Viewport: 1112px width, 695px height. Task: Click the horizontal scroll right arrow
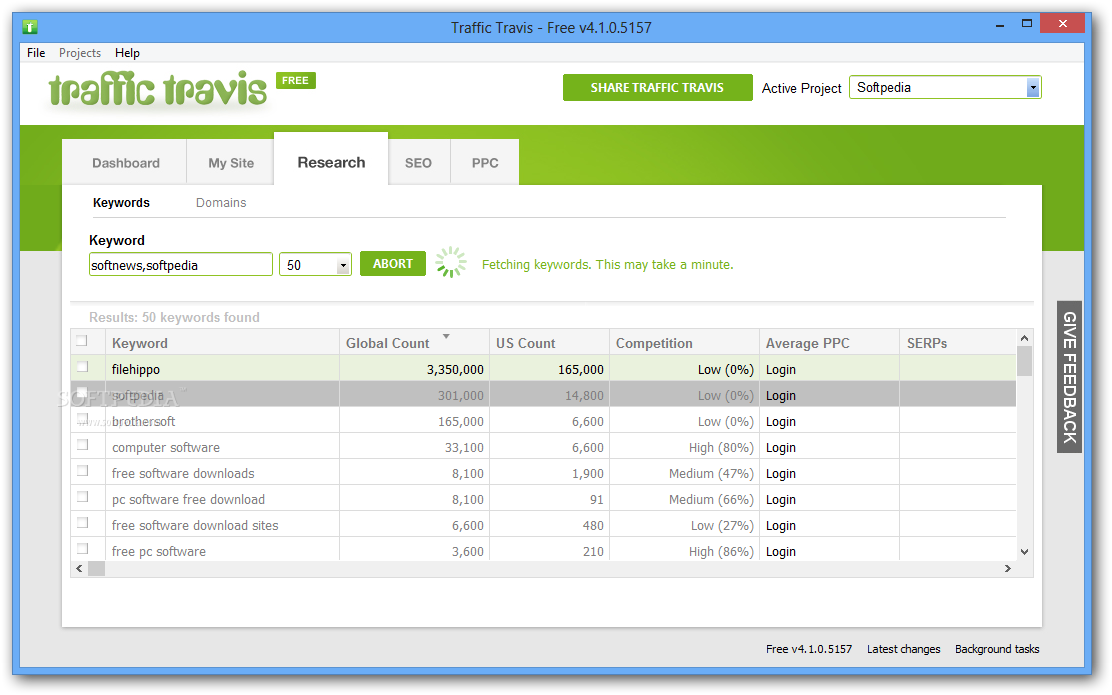1008,569
